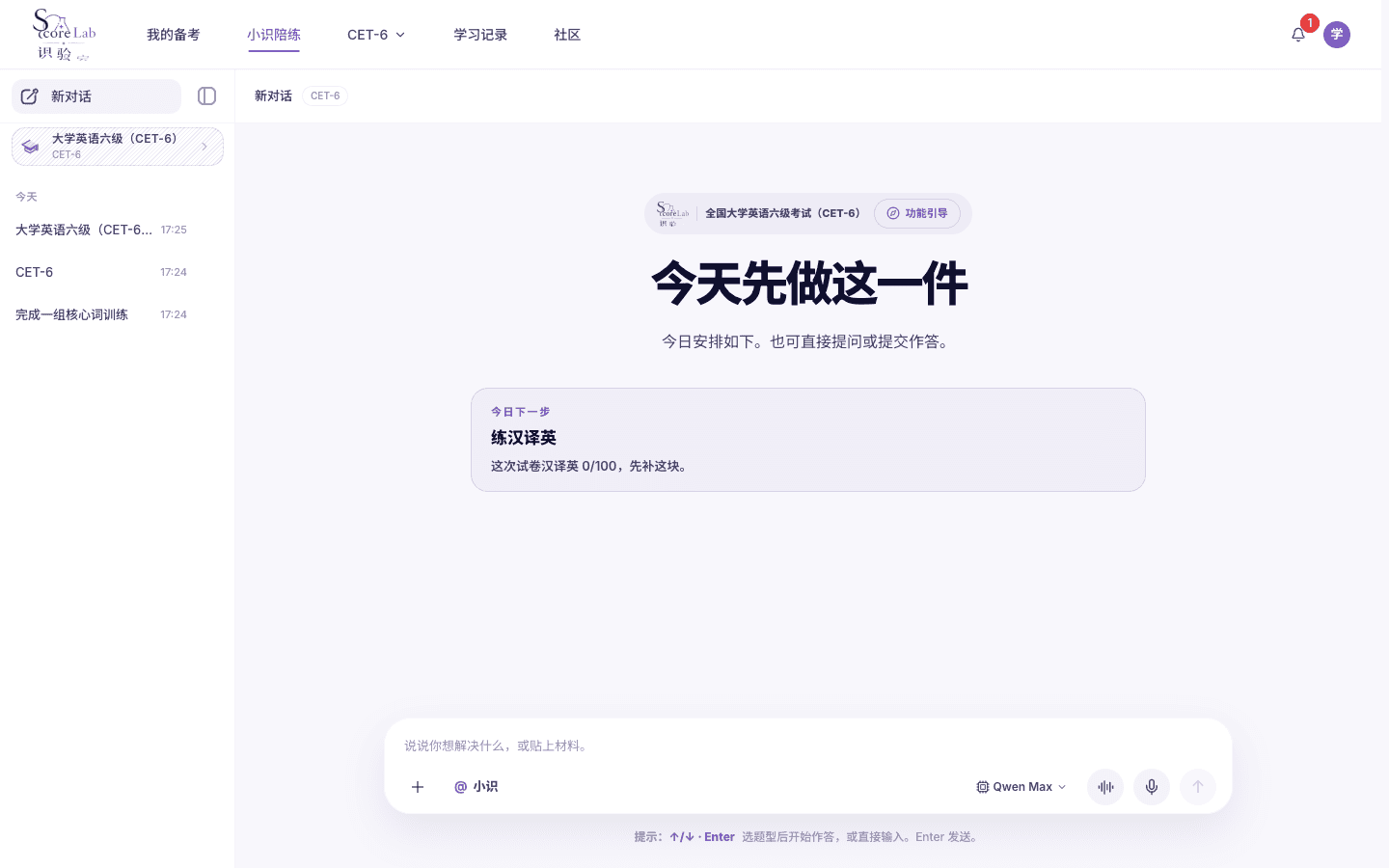Viewport: 1389px width, 868px height.
Task: Click the 全国大学英语六级考试 banner label
Action: point(782,213)
